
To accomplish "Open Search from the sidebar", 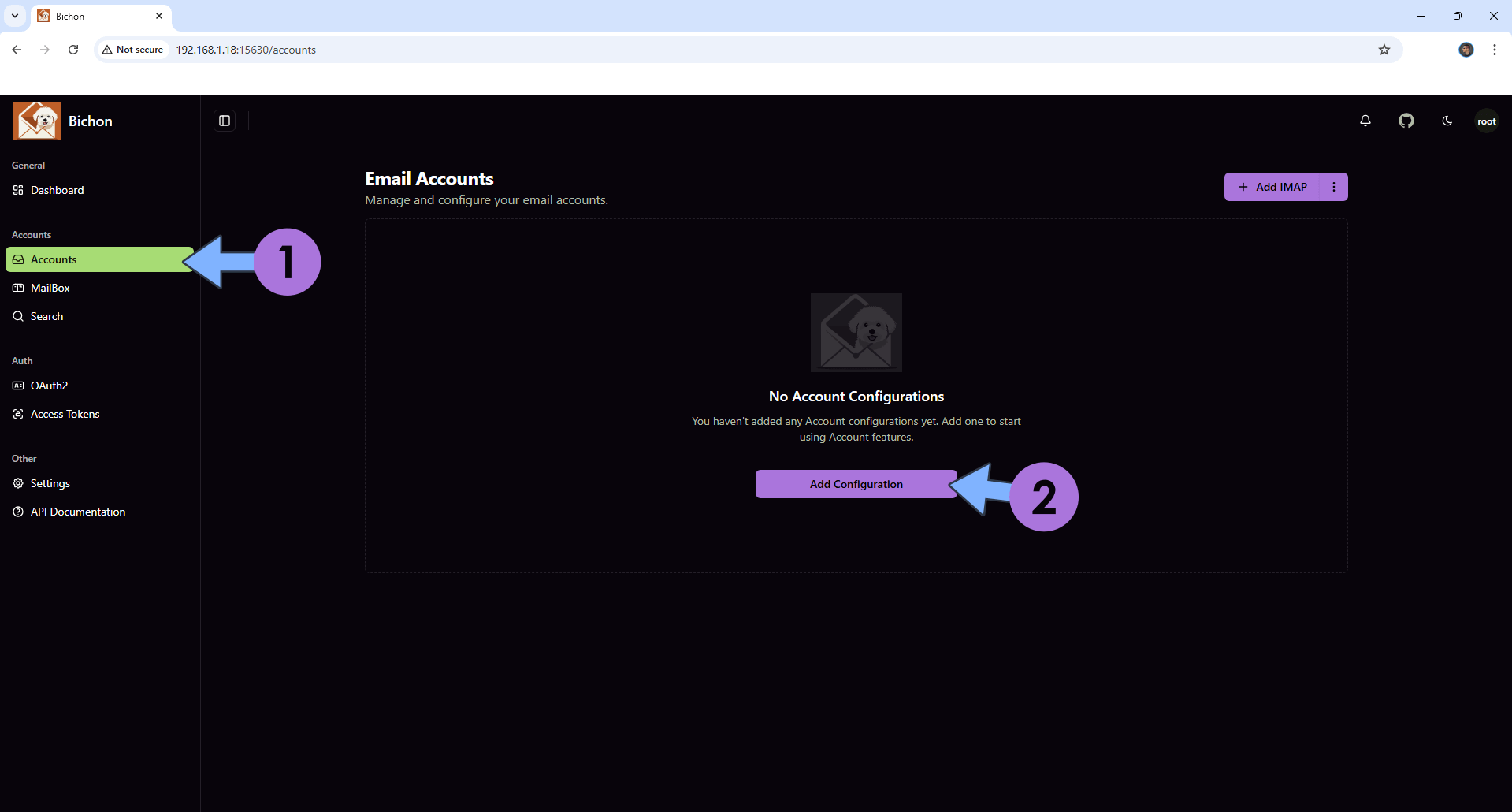I will tap(46, 316).
